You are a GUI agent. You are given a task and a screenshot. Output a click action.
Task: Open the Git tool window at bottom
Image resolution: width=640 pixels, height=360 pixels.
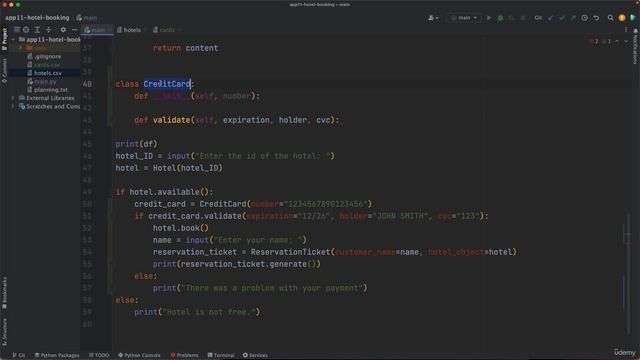pyautogui.click(x=19, y=355)
